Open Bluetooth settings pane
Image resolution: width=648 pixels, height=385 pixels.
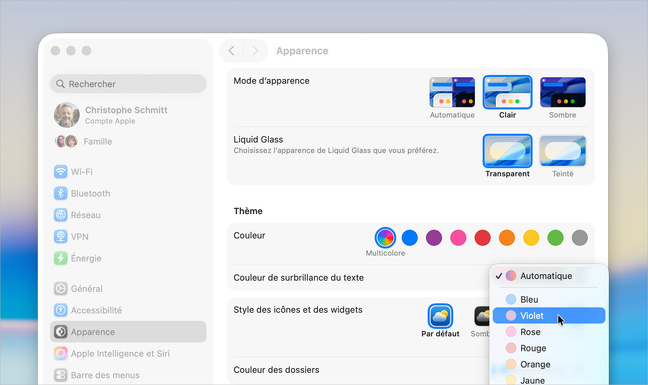coord(128,193)
